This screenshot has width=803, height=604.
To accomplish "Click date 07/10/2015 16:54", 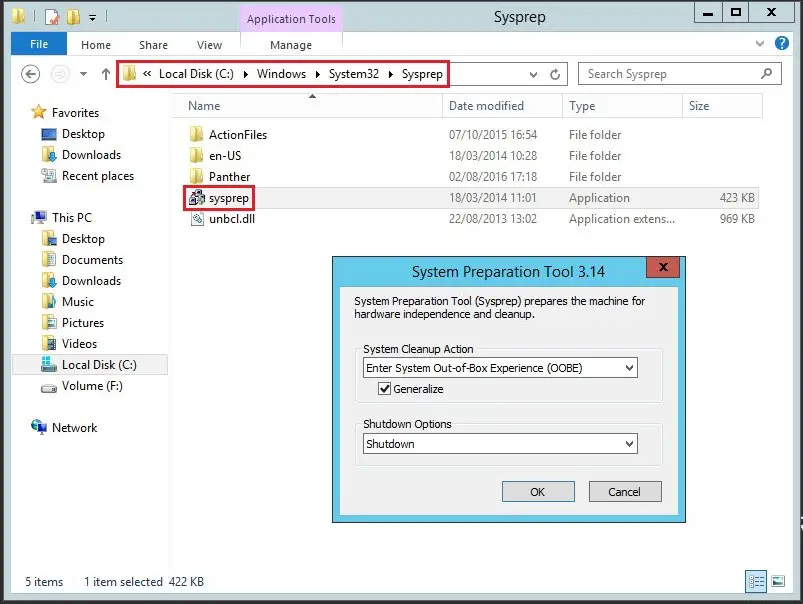I will coord(493,135).
